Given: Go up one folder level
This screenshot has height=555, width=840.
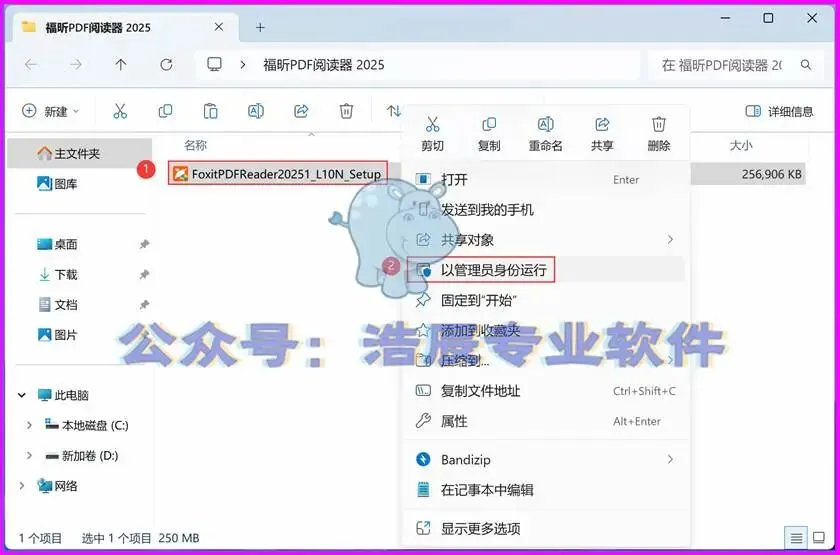Looking at the screenshot, I should click(x=121, y=65).
